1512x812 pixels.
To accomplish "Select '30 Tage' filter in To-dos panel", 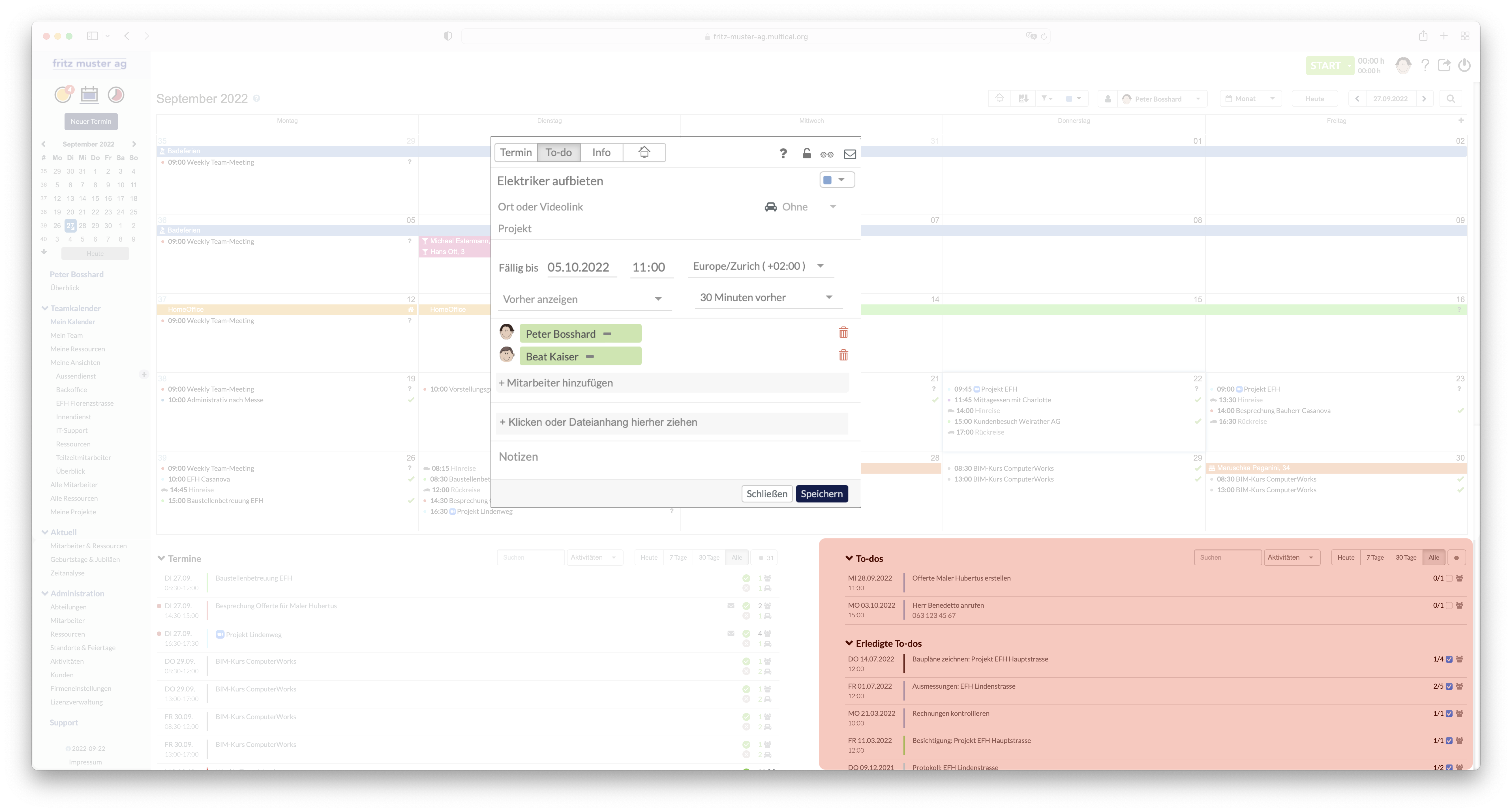I will (x=1406, y=557).
